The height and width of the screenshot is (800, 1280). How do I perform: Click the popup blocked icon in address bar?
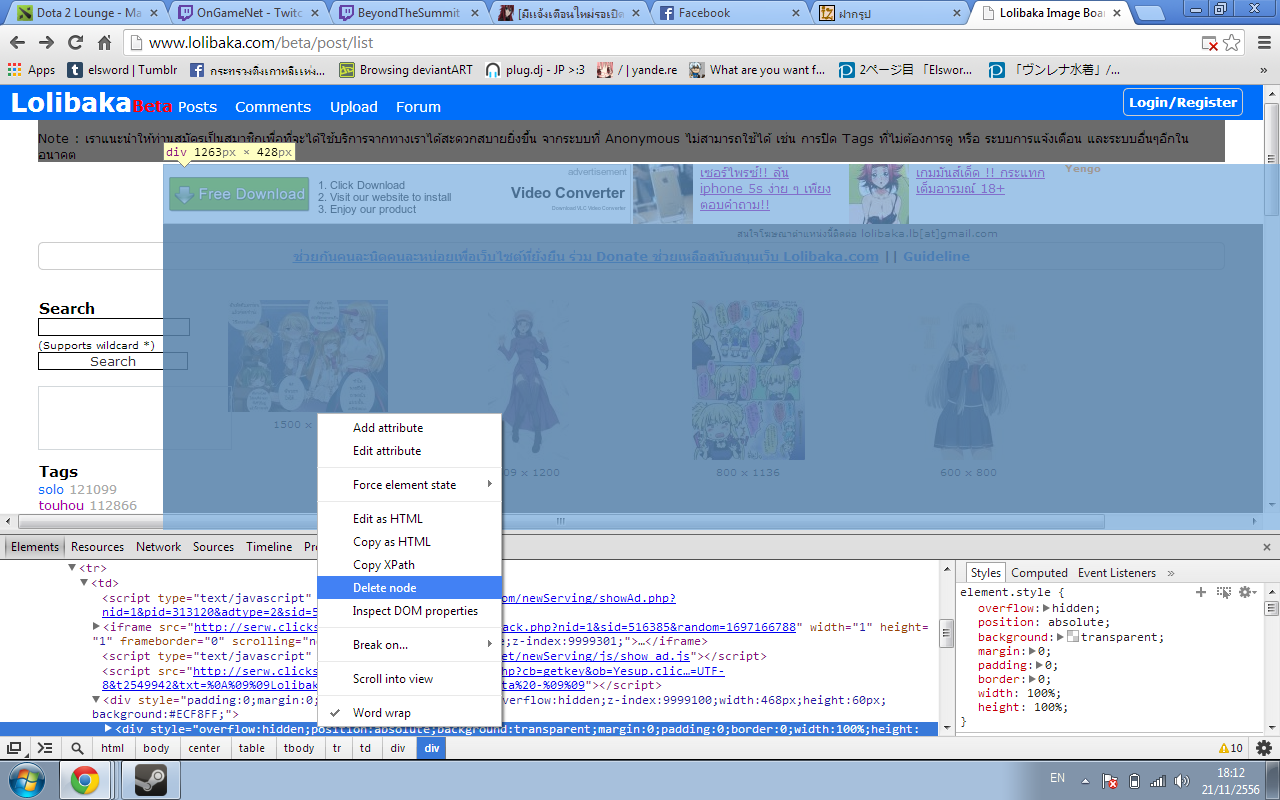(x=1209, y=44)
